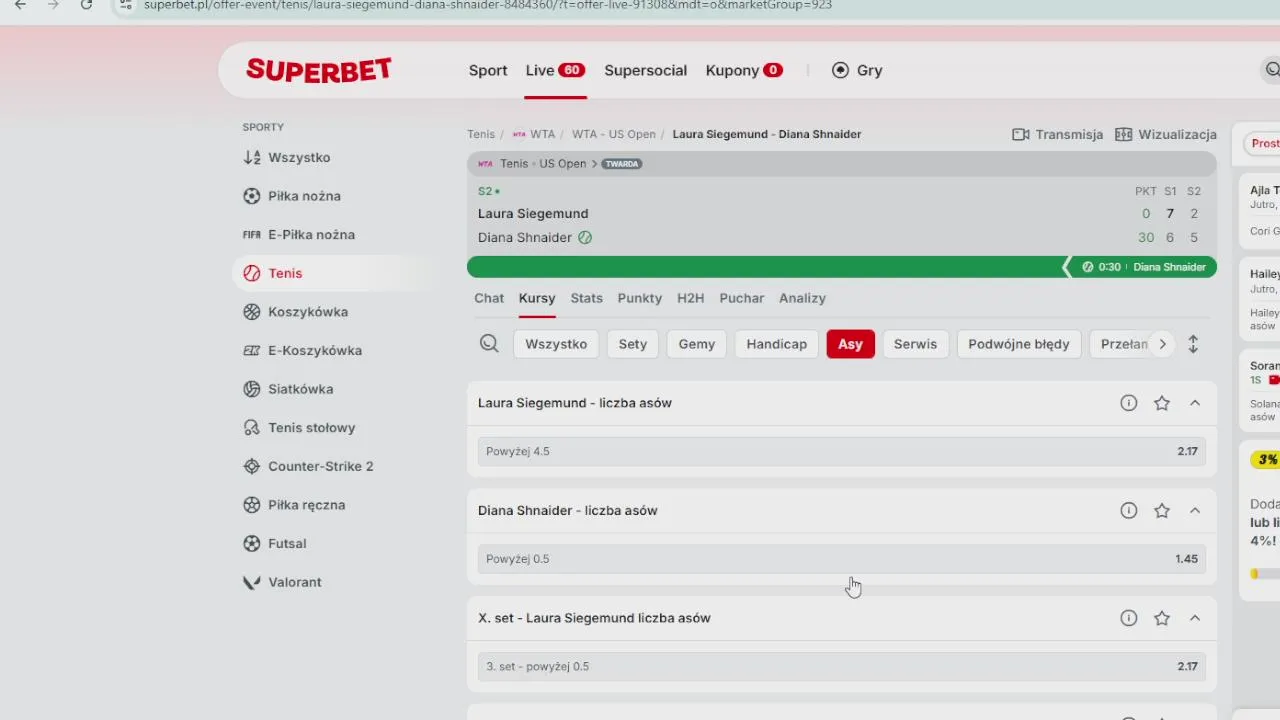Click the Koszykówka basketball icon
This screenshot has width=1280, height=720.
click(x=252, y=312)
